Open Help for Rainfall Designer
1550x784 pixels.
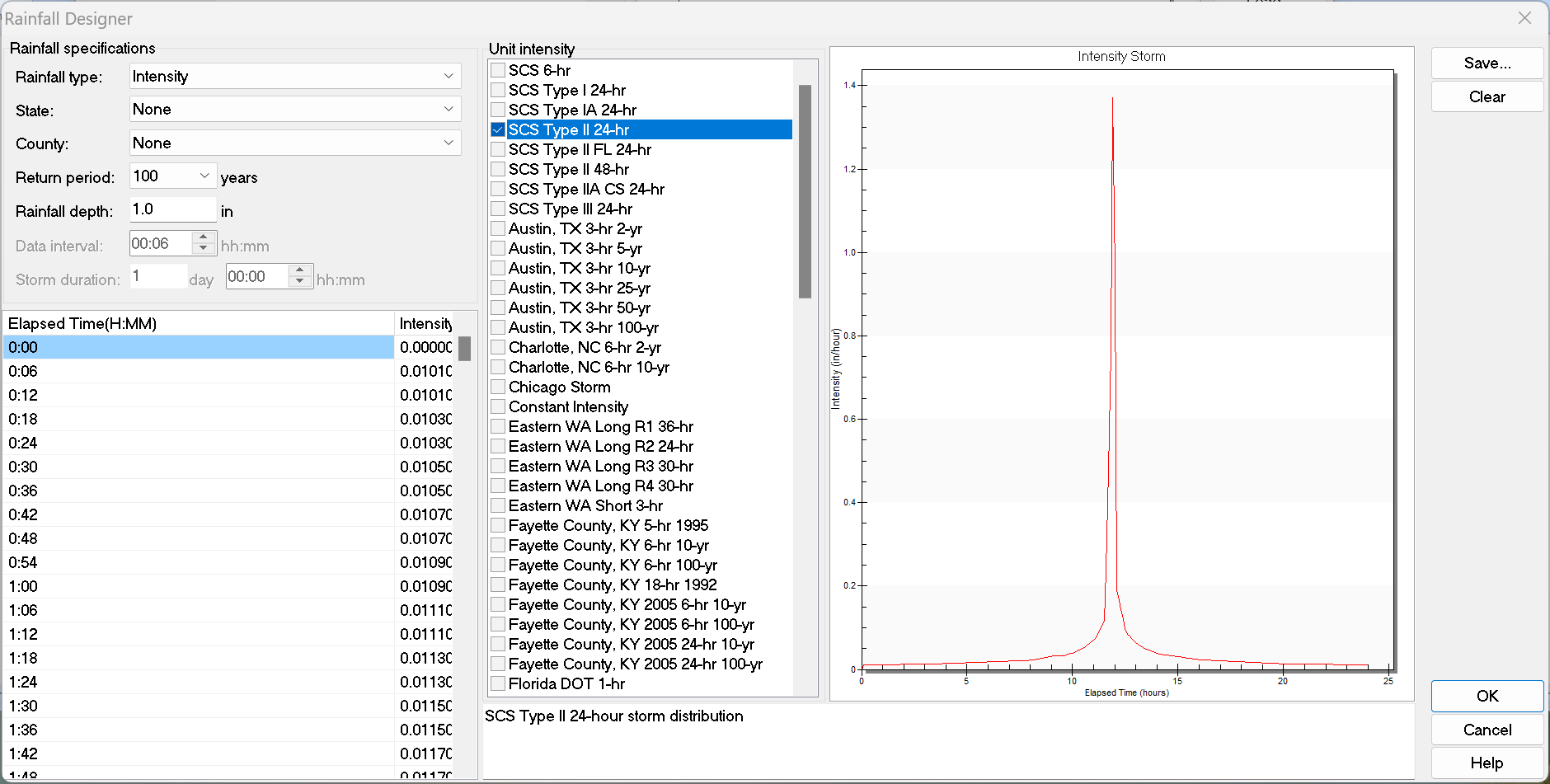[1487, 763]
